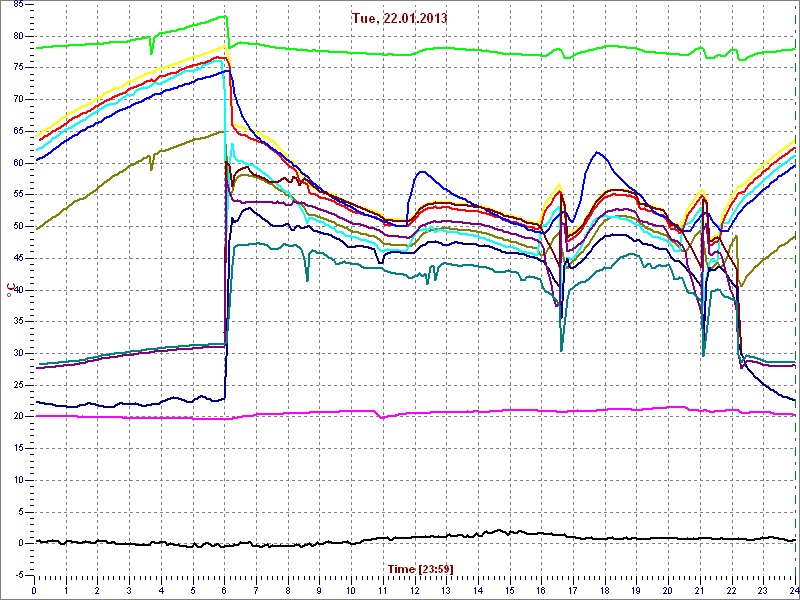The image size is (800, 600).
Task: Select hour 3 on the time axis
Action: (129, 591)
